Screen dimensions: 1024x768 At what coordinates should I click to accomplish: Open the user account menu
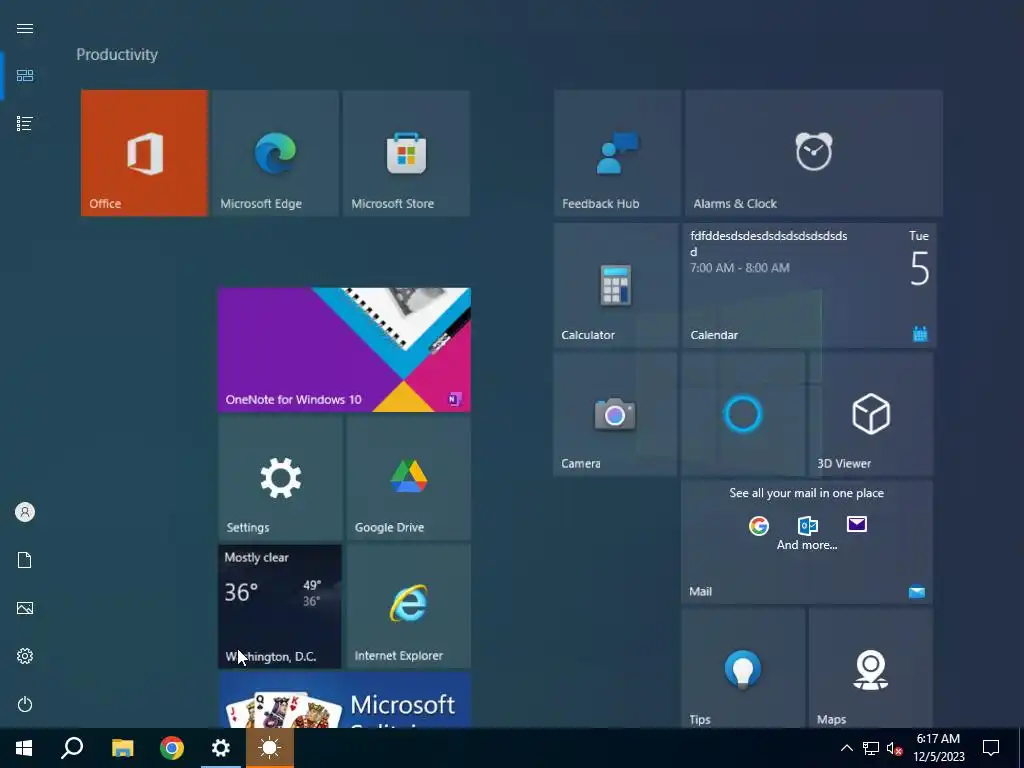[x=25, y=512]
